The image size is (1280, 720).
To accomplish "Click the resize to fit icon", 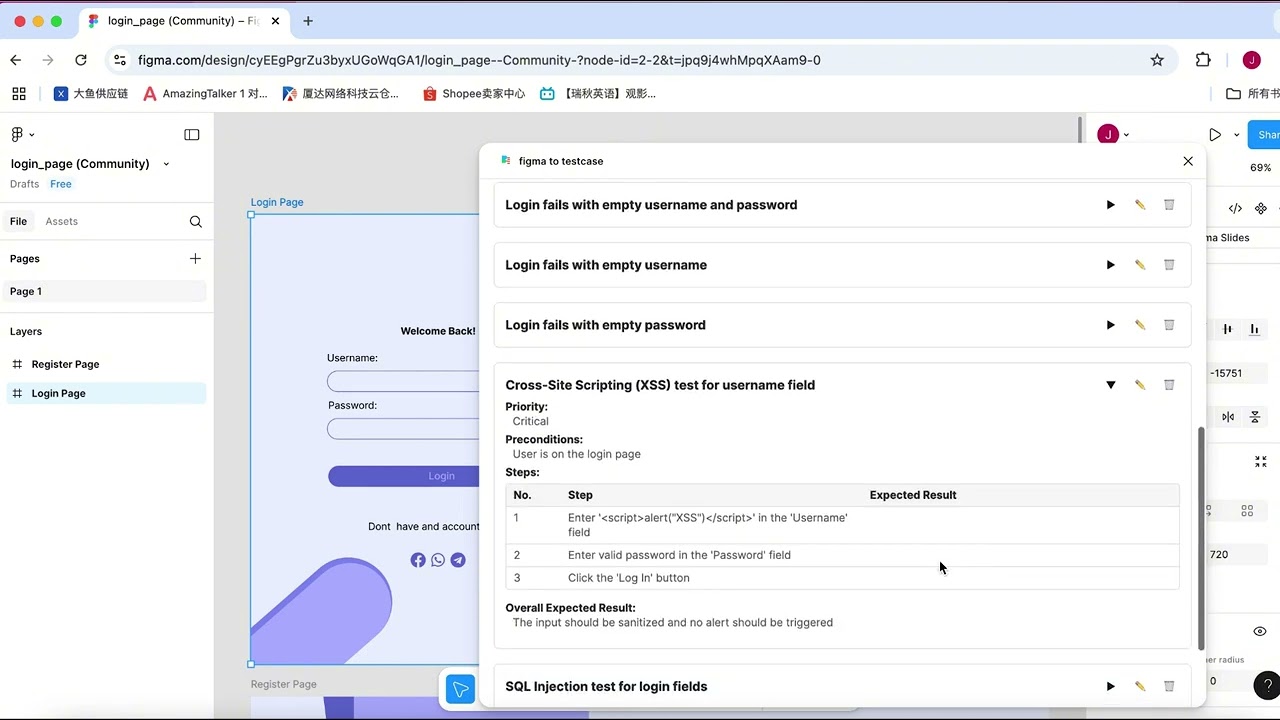I will (x=1261, y=462).
